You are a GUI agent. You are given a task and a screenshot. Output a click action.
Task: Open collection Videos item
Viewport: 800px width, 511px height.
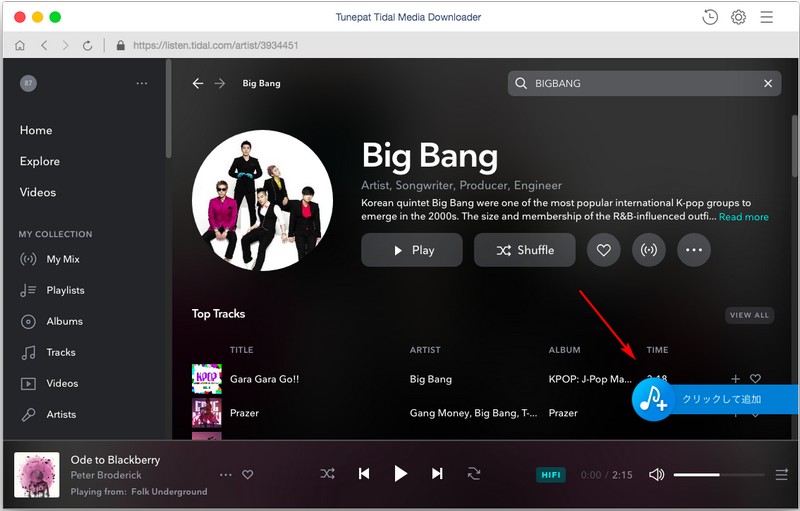click(x=49, y=384)
